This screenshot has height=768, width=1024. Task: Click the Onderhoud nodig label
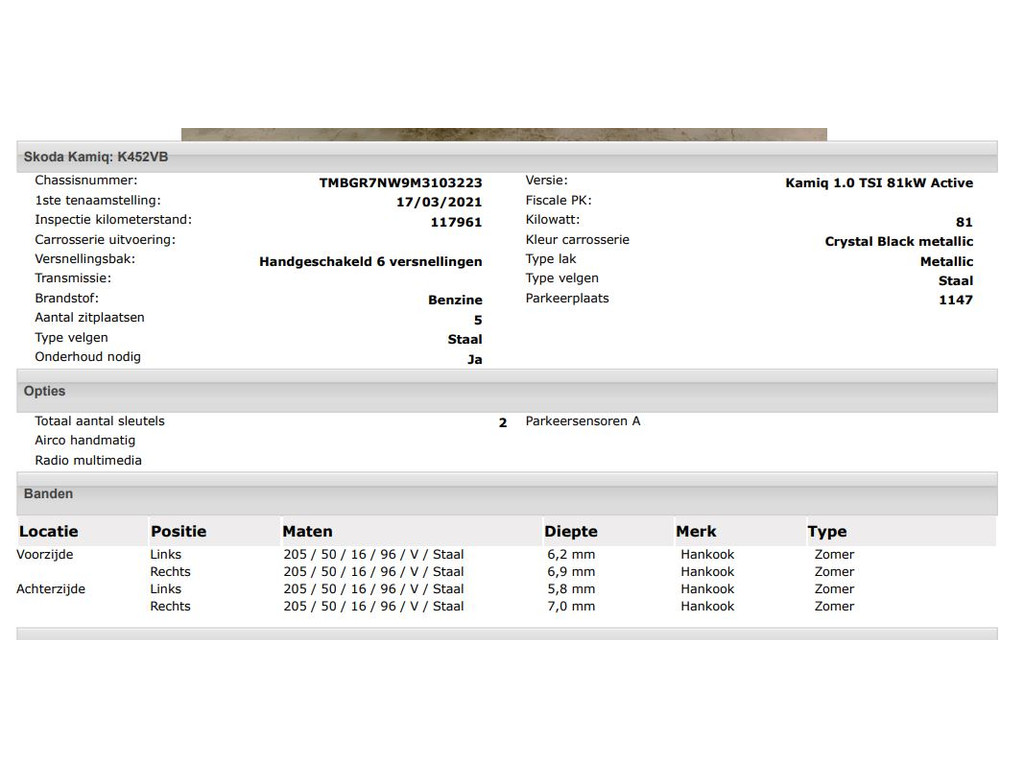click(88, 357)
